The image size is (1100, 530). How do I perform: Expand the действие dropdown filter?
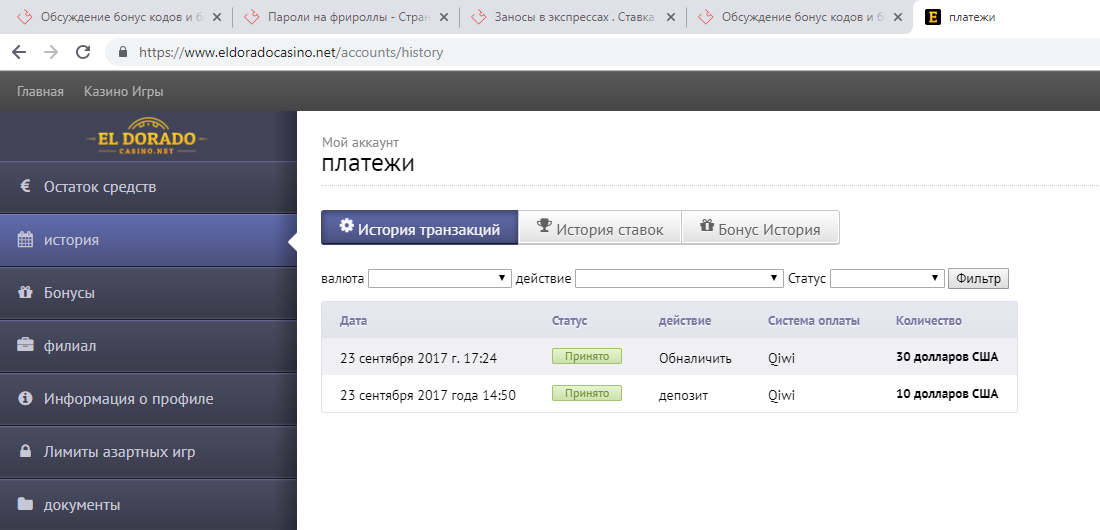click(679, 279)
